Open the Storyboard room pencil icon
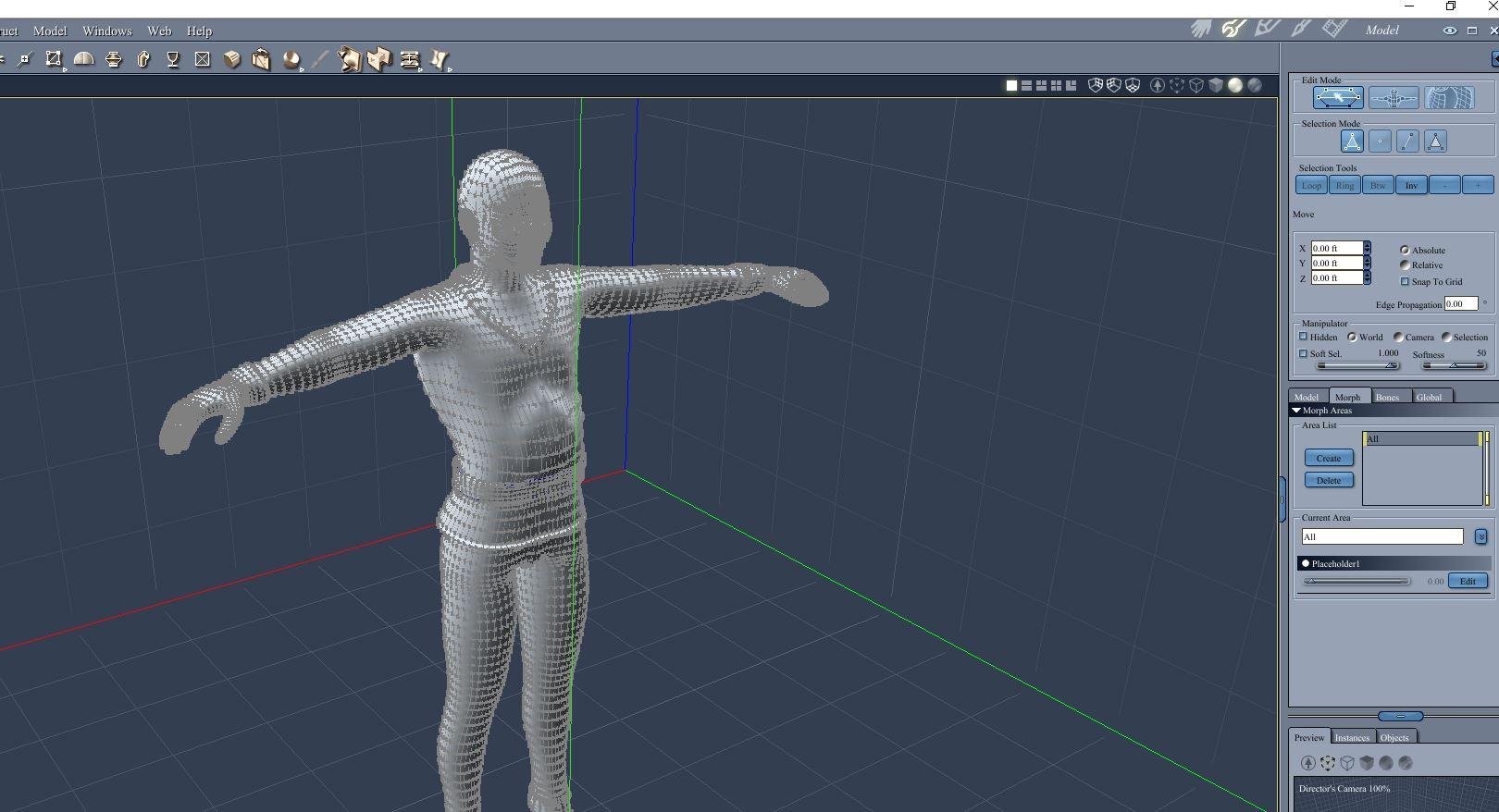Image resolution: width=1499 pixels, height=812 pixels. [x=1267, y=30]
